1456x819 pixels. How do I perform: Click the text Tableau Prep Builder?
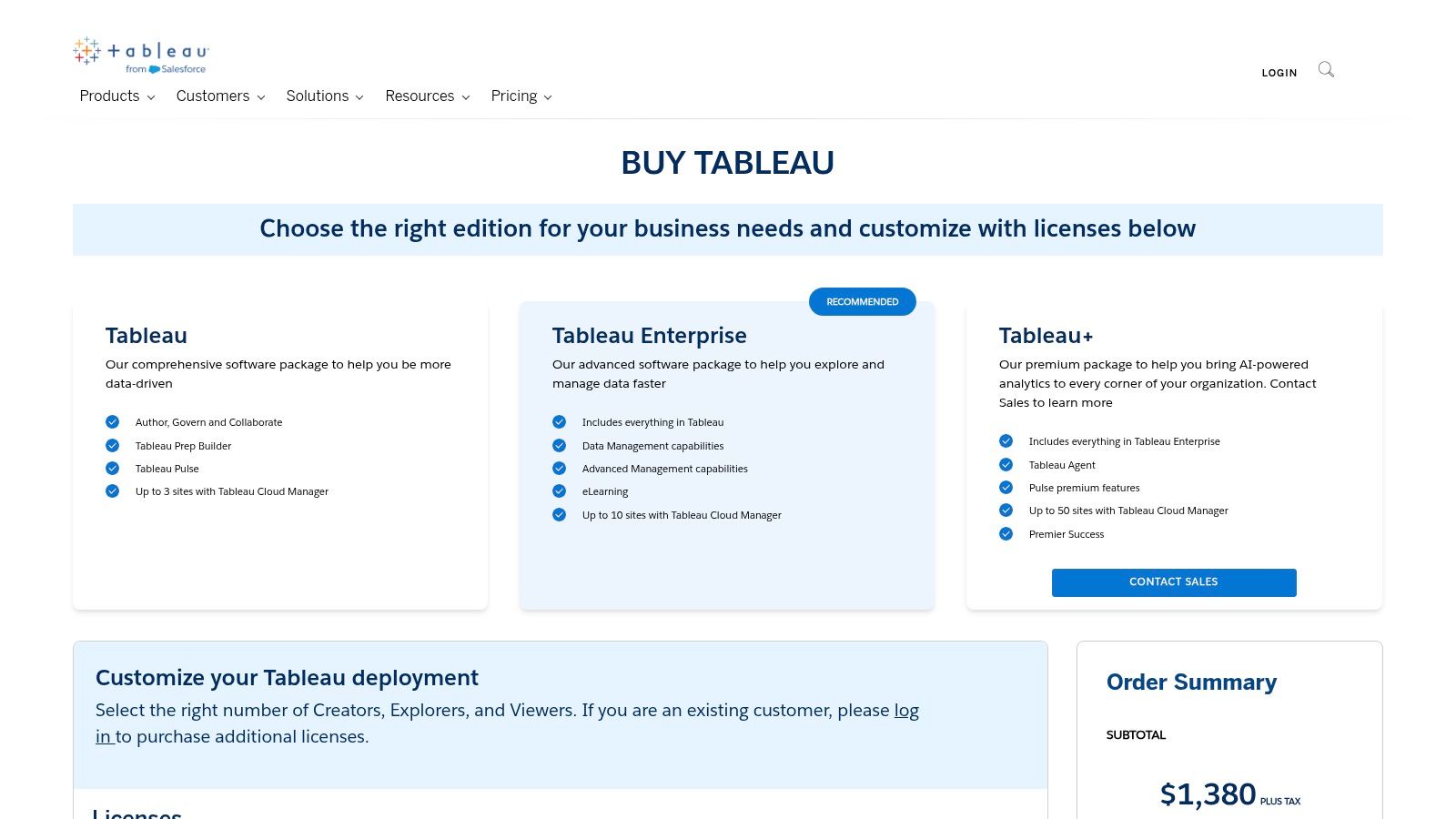[x=183, y=446]
